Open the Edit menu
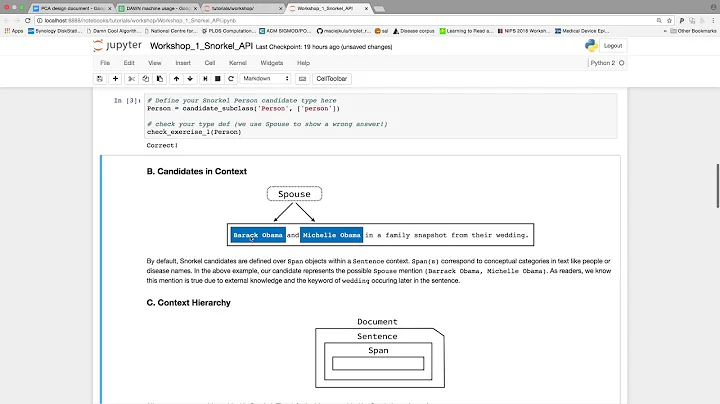The image size is (720, 404). [x=129, y=63]
